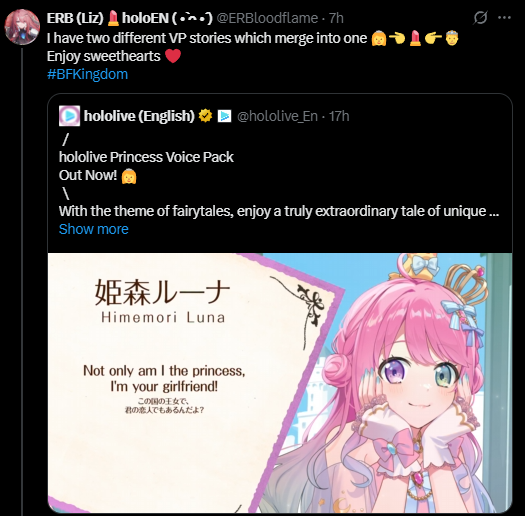Click the hololive affiliate badge icon
This screenshot has width=525, height=516.
(x=224, y=116)
